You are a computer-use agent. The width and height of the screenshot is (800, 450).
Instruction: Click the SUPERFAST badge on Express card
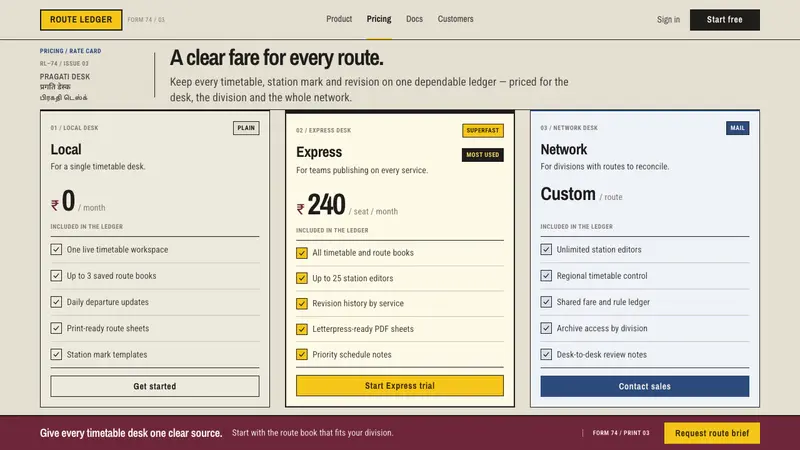click(x=483, y=131)
